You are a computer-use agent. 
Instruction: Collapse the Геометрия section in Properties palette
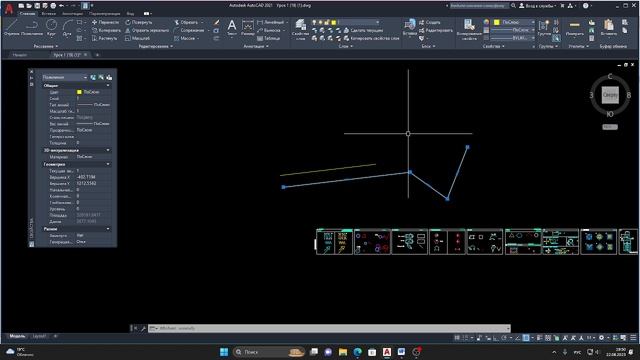click(x=108, y=164)
